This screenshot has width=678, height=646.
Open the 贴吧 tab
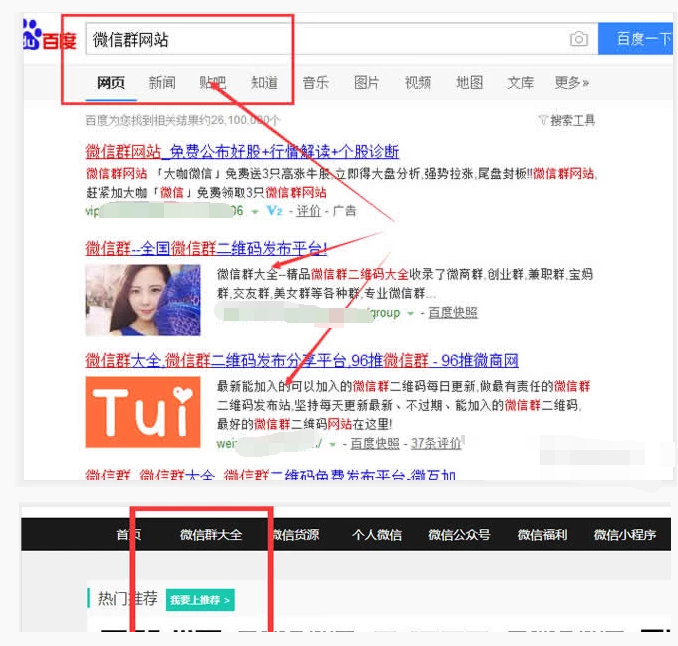(x=213, y=83)
